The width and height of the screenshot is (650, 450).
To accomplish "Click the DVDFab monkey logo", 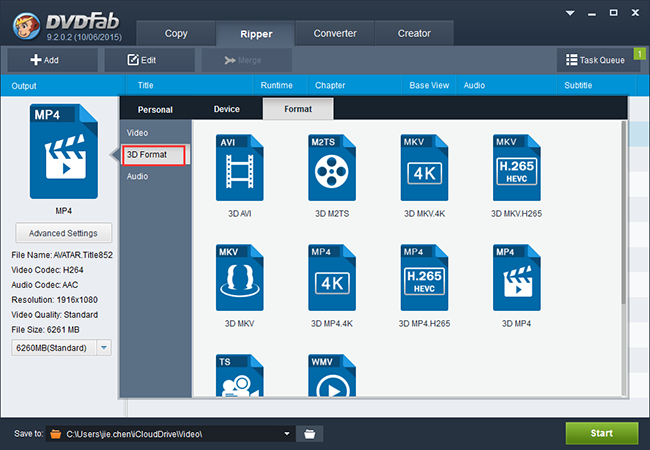I will click(x=27, y=26).
